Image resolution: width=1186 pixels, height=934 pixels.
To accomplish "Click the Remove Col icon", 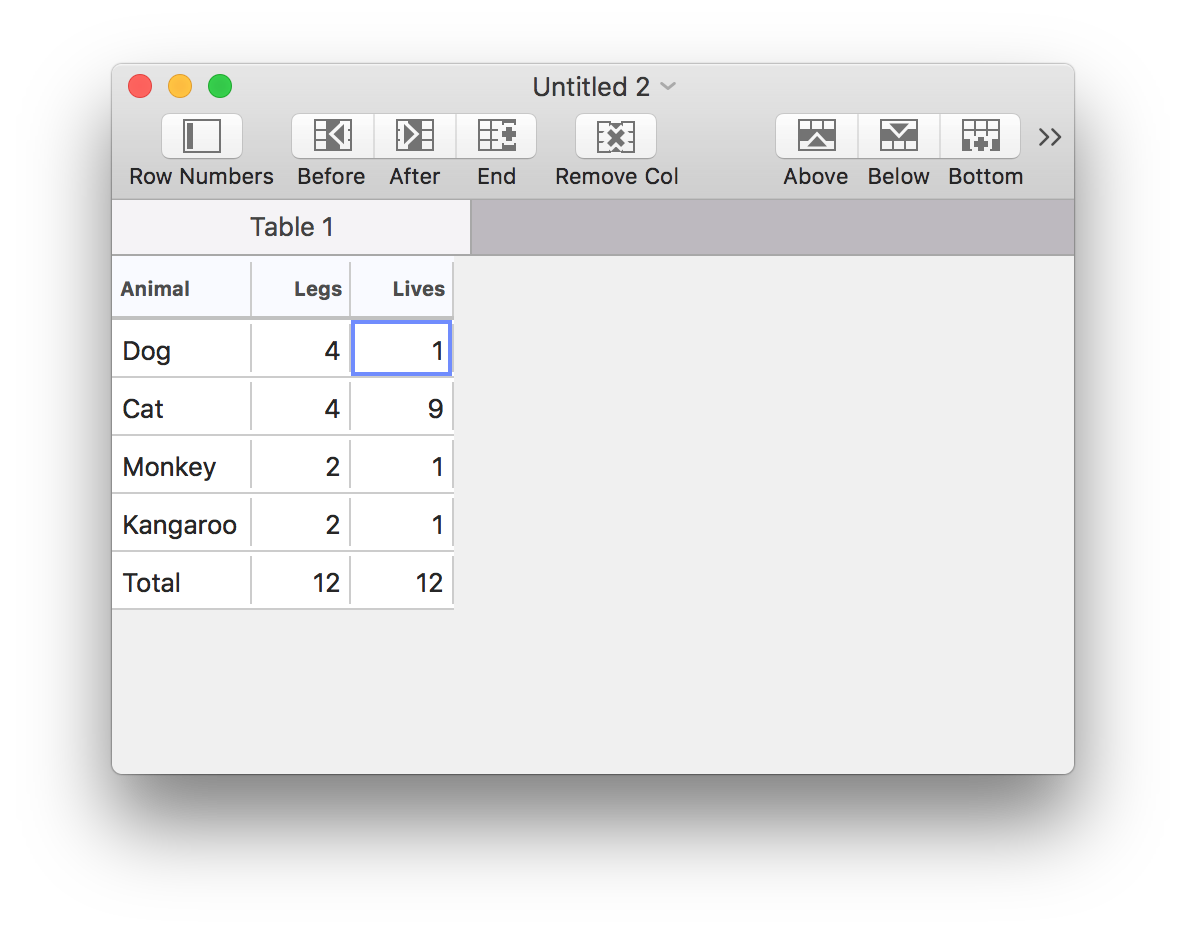I will 616,136.
